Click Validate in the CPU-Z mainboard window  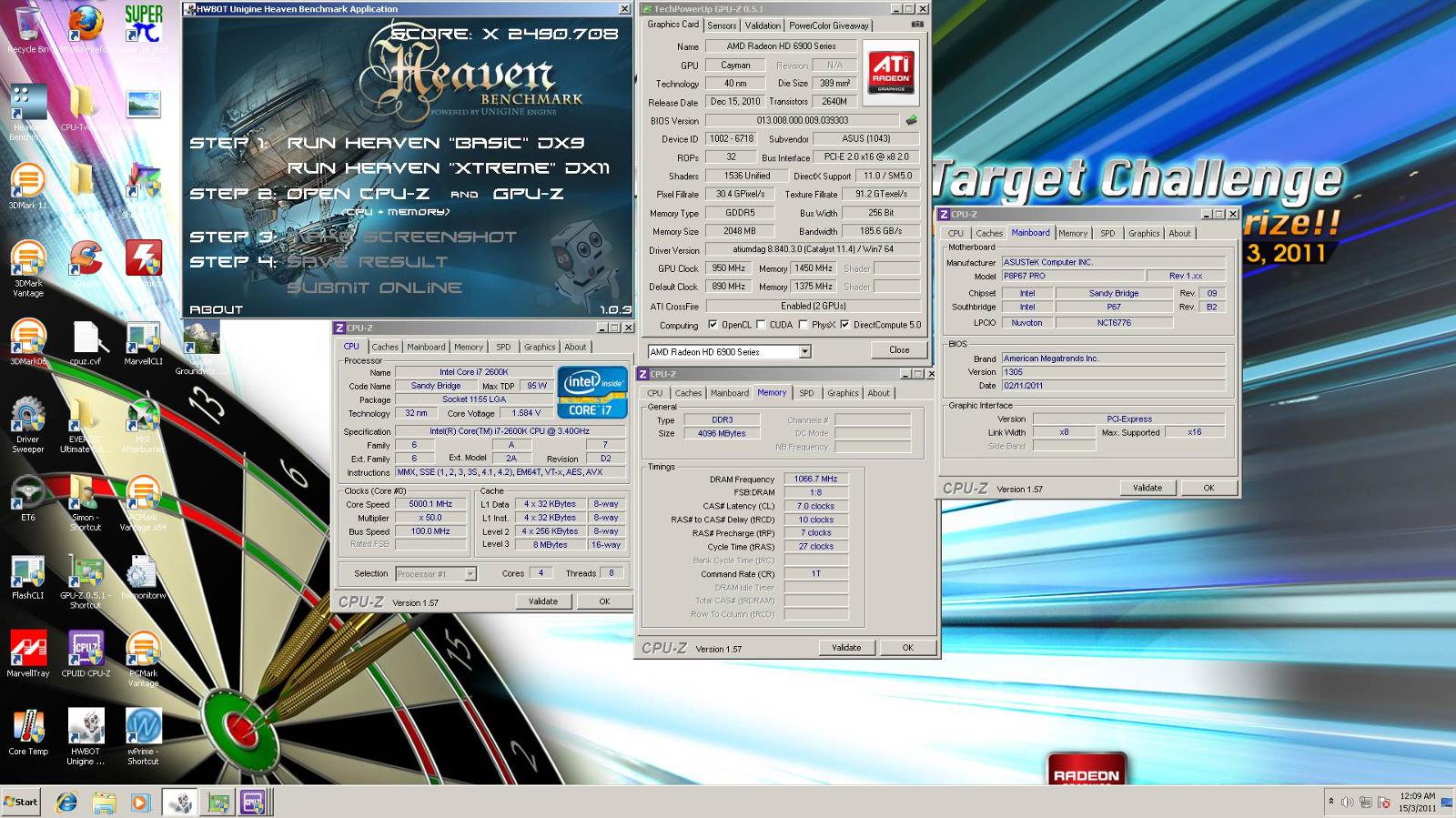1147,488
